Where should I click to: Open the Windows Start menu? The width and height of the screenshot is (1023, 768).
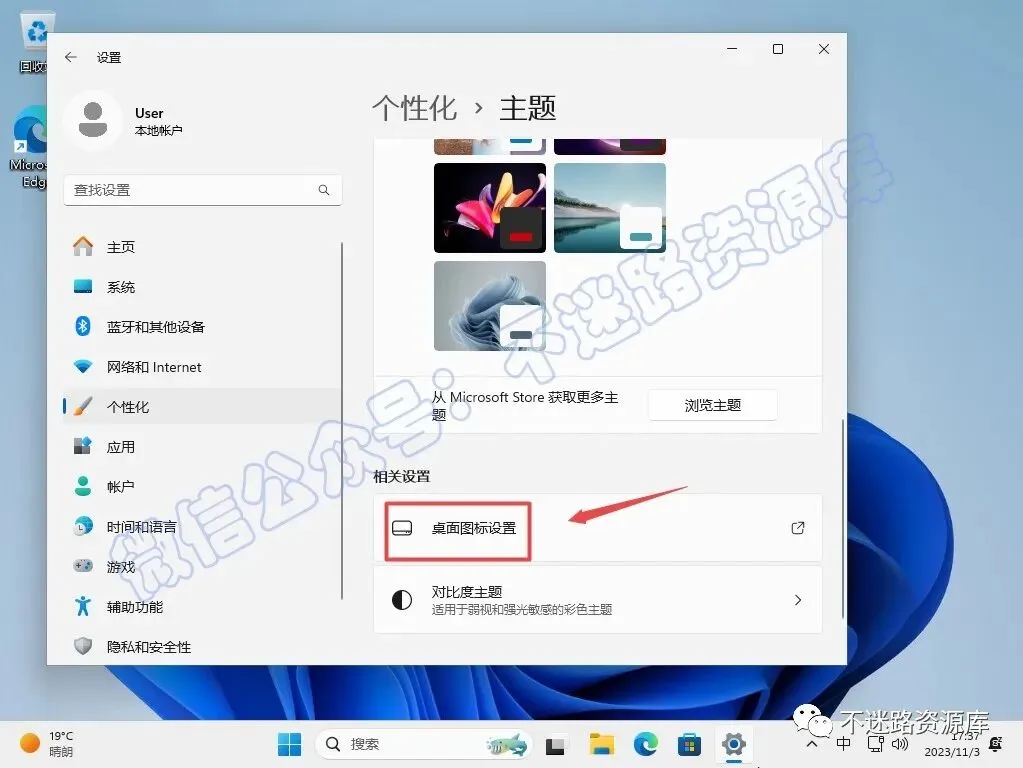click(x=290, y=744)
